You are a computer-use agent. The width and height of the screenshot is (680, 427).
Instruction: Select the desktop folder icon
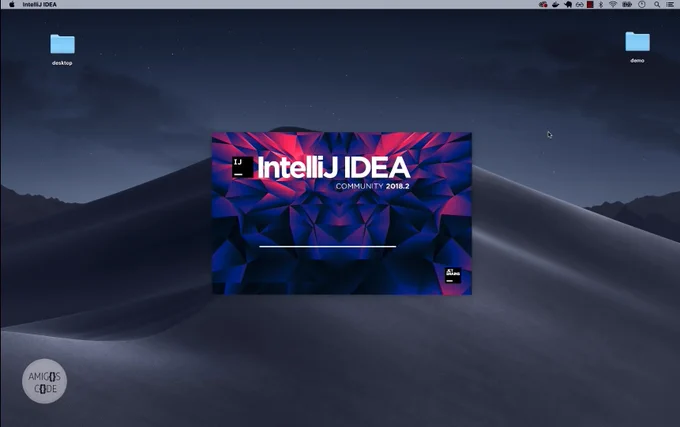tap(62, 44)
